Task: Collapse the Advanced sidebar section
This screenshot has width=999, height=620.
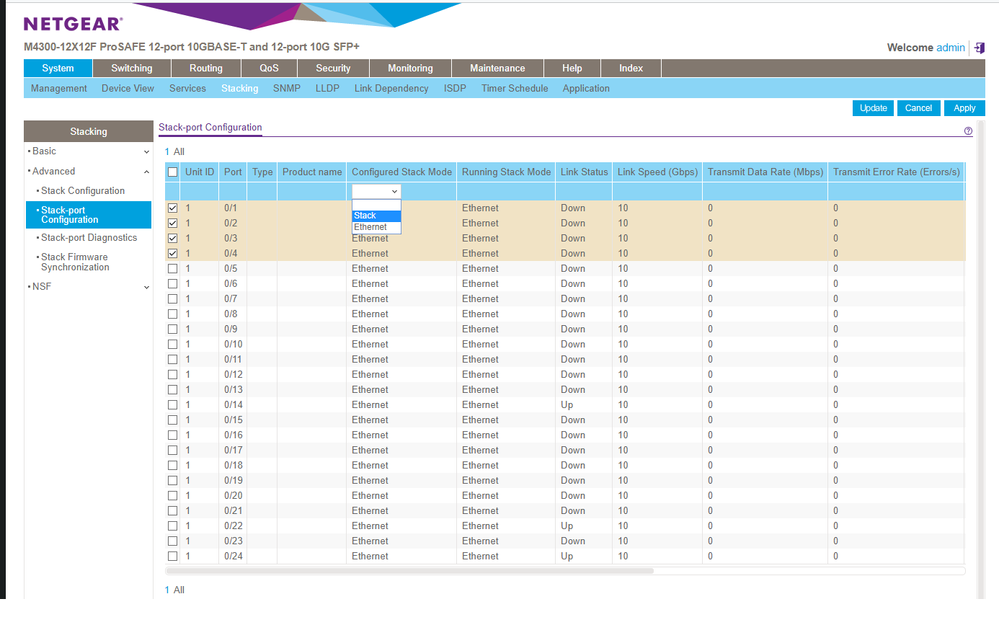Action: tap(89, 171)
